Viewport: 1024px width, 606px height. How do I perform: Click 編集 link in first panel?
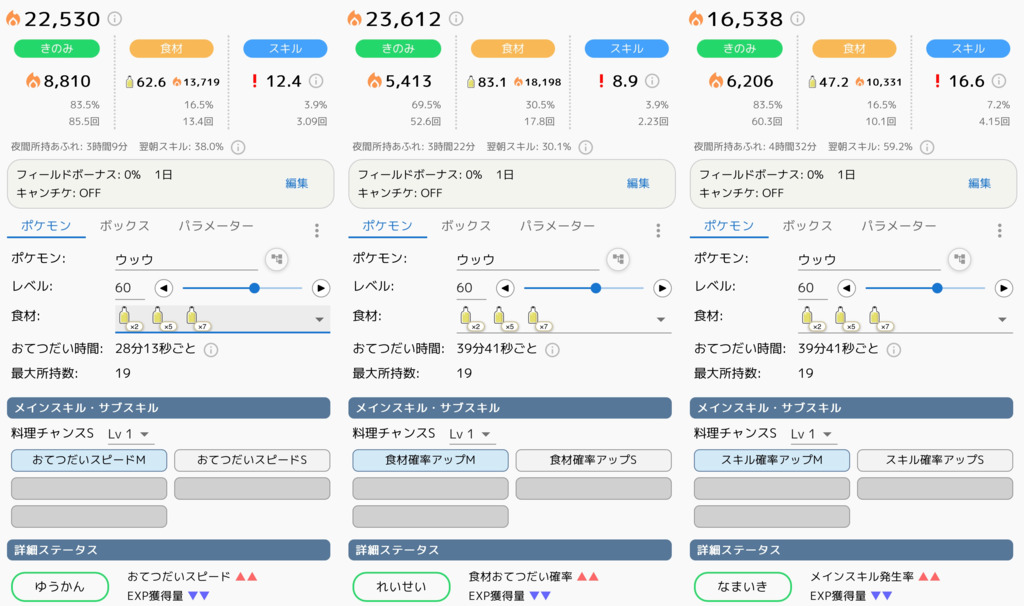296,183
